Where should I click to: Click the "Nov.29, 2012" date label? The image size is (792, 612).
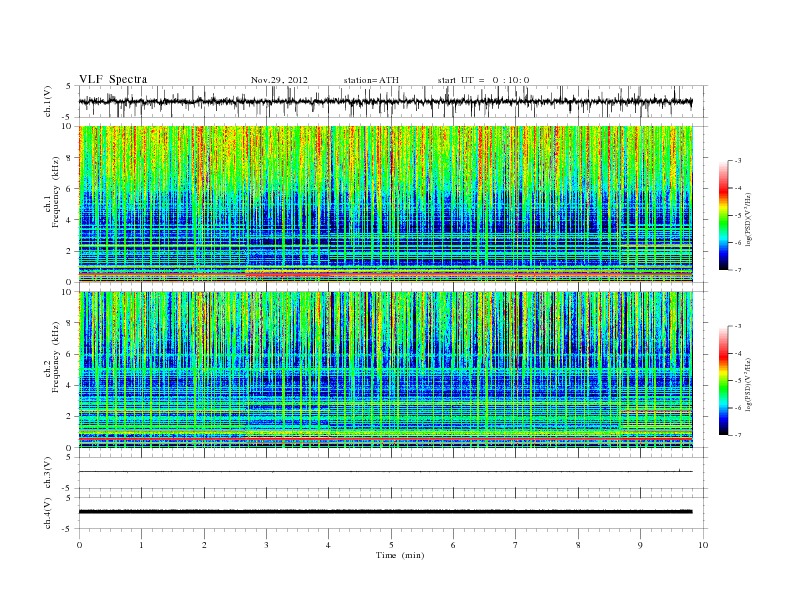[x=279, y=80]
